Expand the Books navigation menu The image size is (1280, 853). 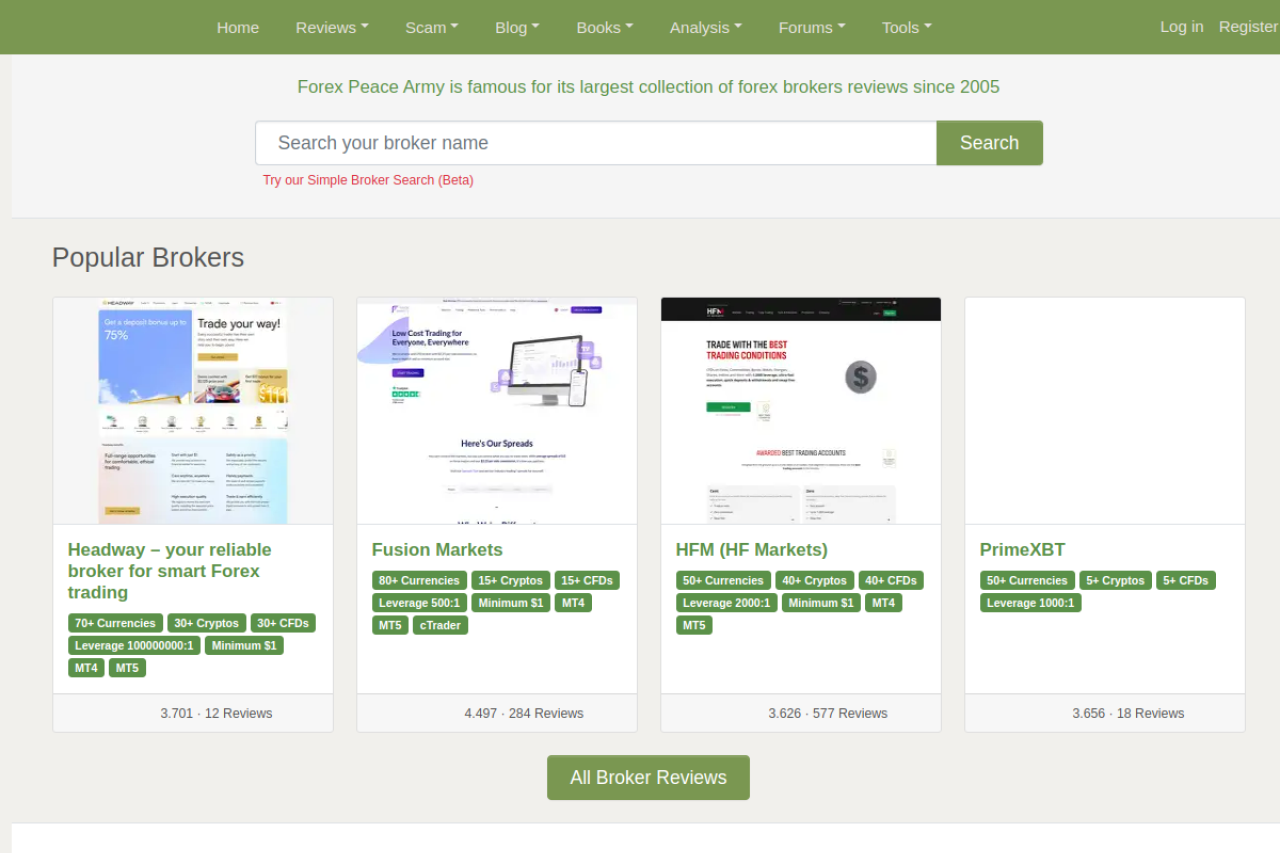[x=604, y=27]
